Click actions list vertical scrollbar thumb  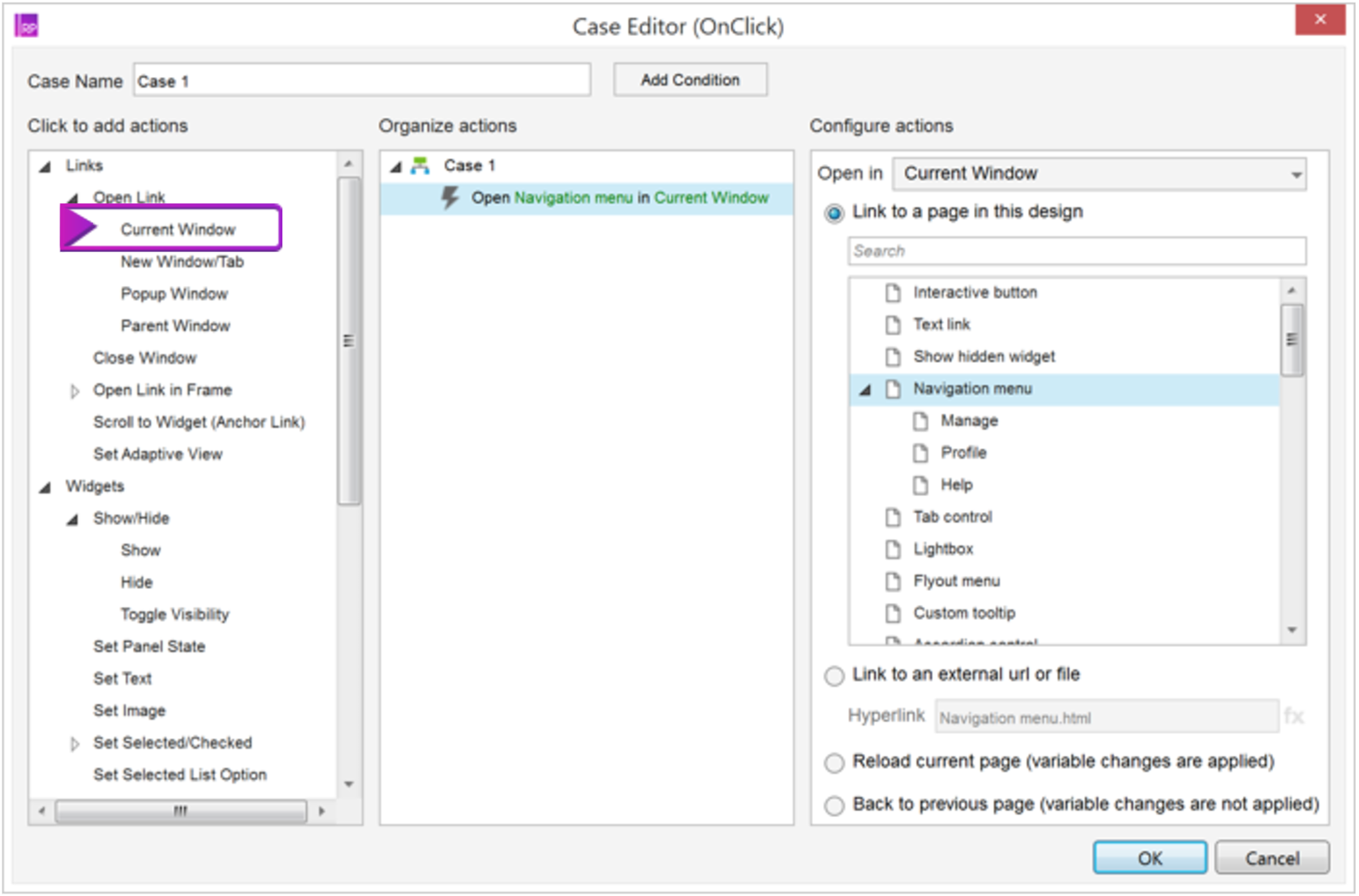349,341
